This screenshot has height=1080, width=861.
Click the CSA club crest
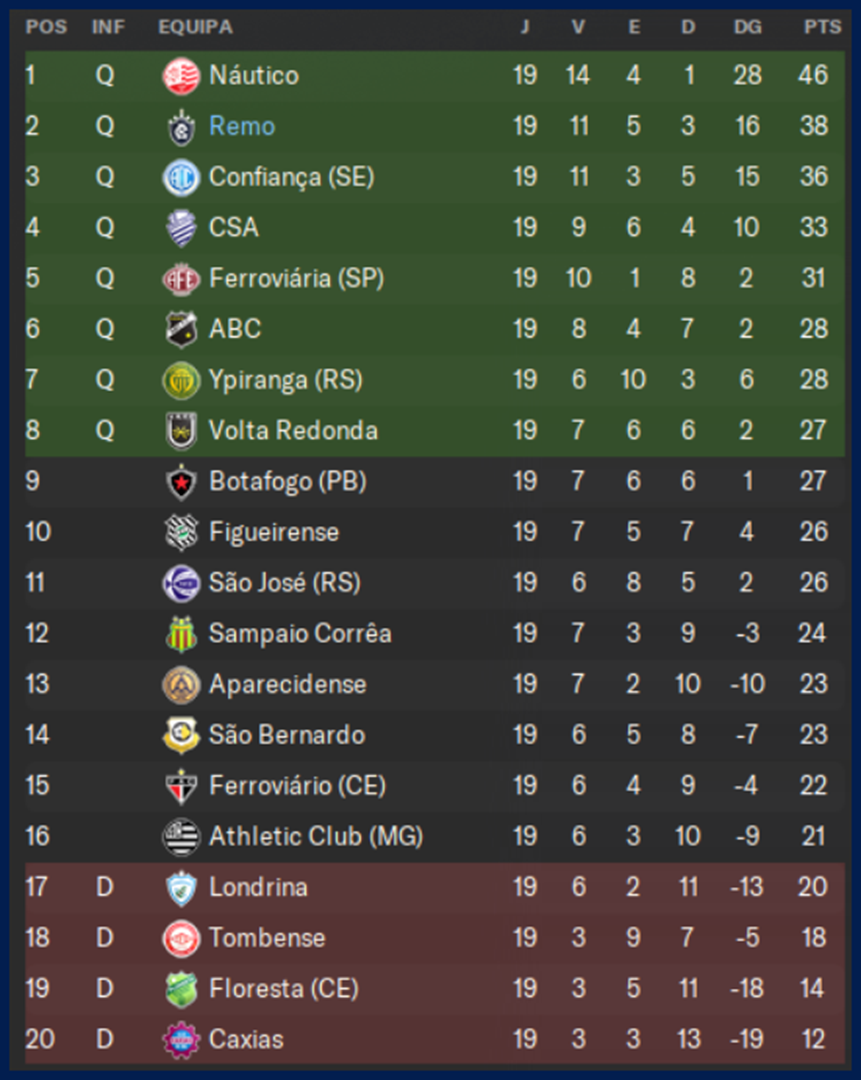click(x=181, y=228)
